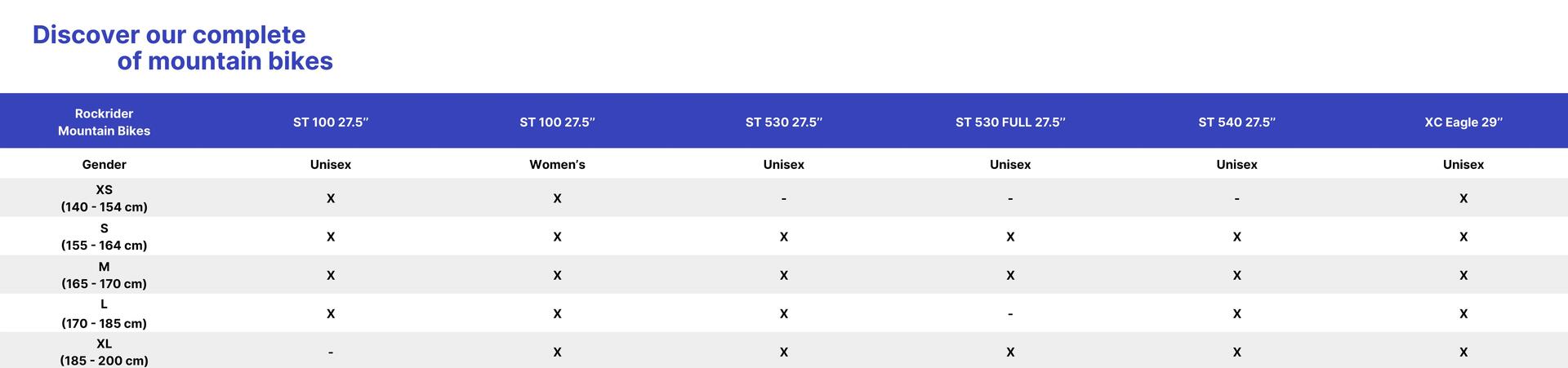Select the XS dash under ST 540 27.5"
This screenshot has width=1568, height=368.
[1236, 198]
